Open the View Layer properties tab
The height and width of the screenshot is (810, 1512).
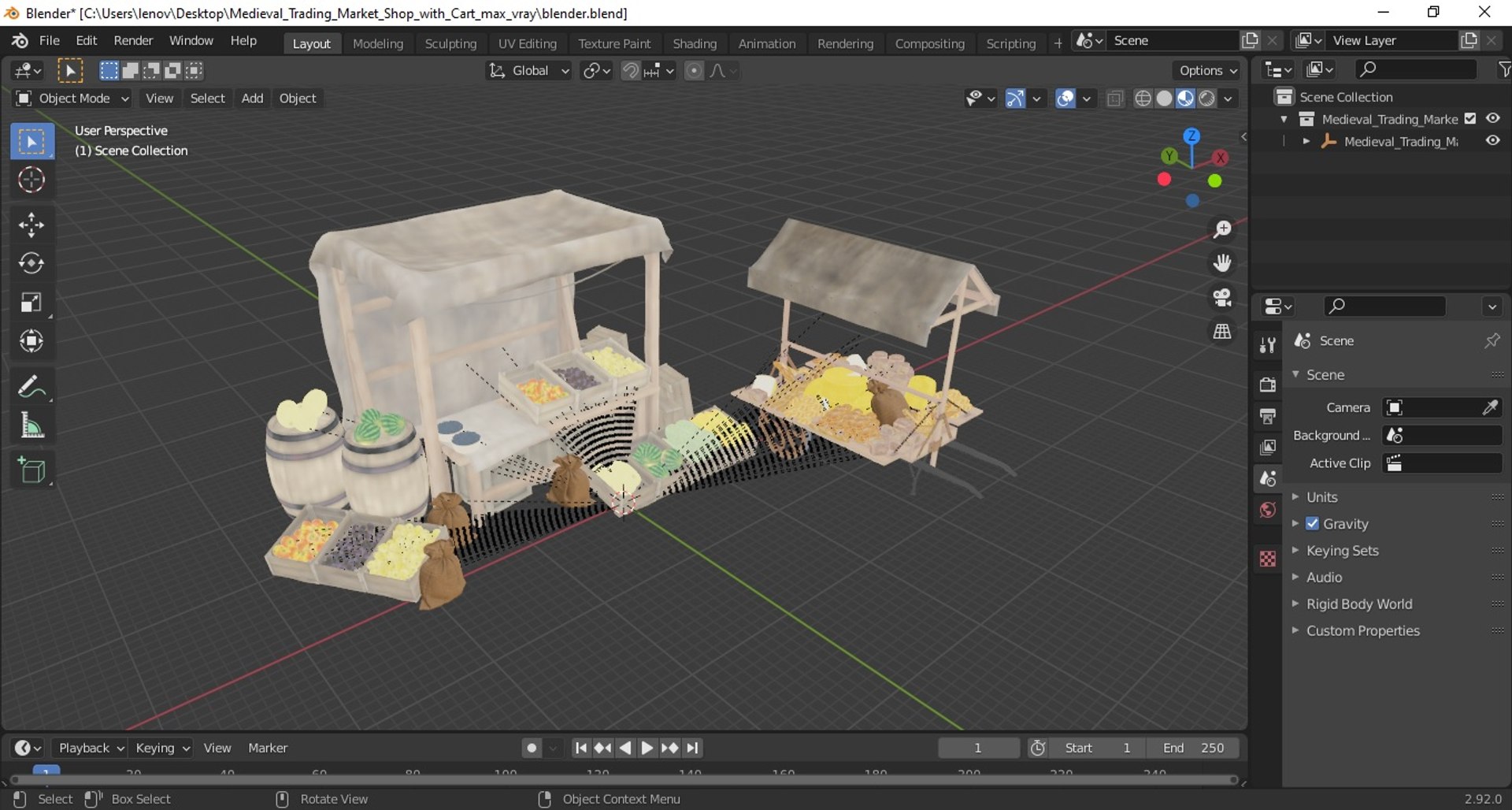(x=1267, y=448)
